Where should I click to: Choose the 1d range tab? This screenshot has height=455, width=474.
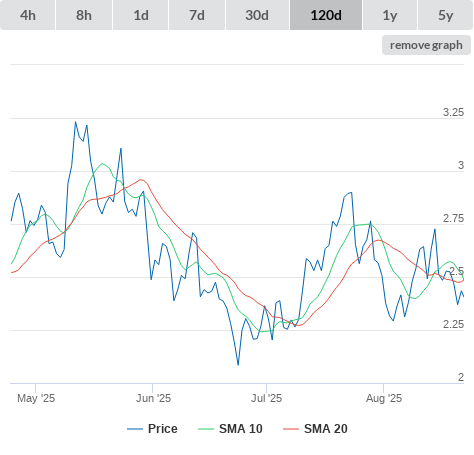pos(141,15)
